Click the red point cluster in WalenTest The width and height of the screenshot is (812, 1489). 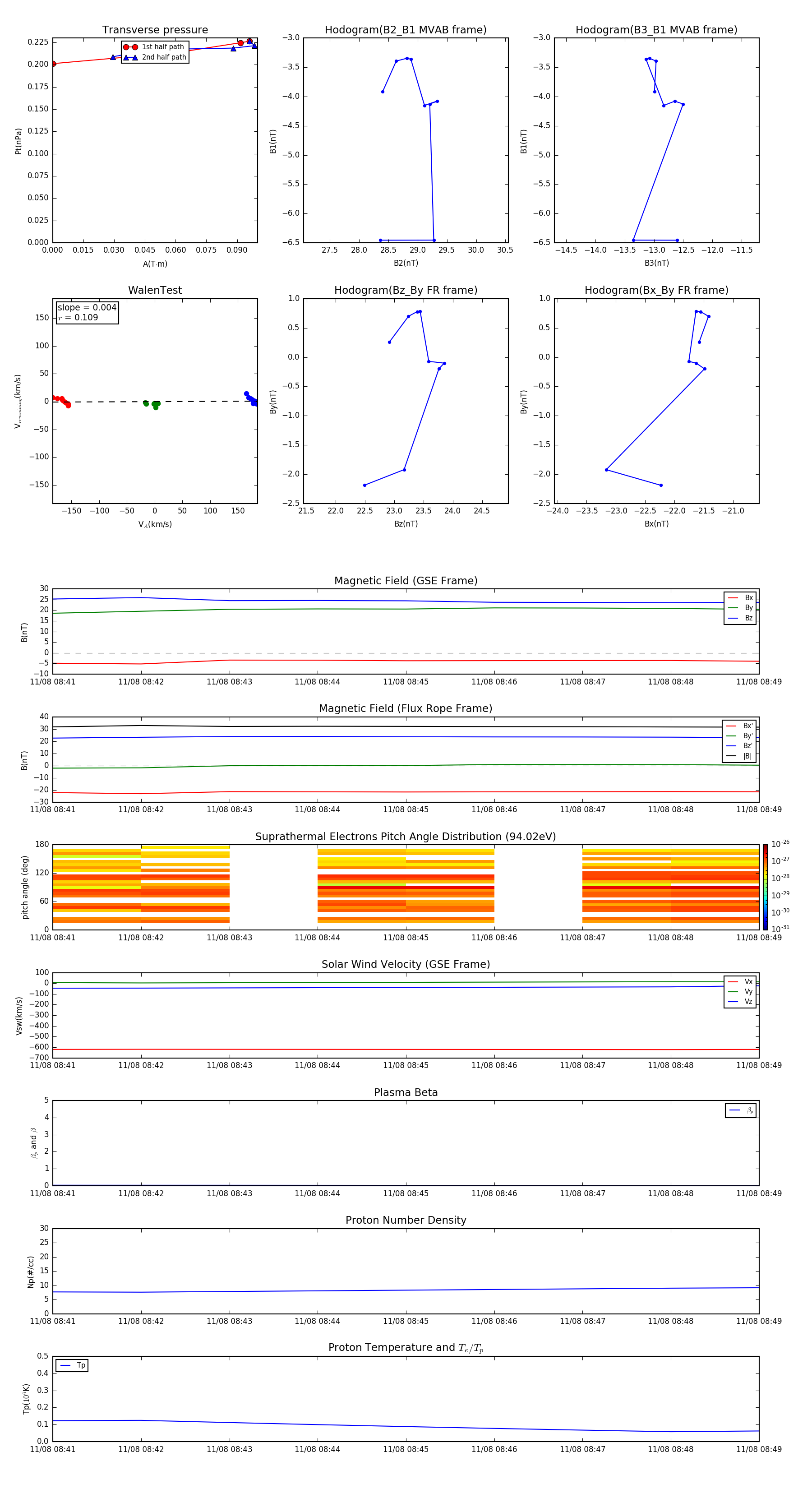tap(61, 401)
